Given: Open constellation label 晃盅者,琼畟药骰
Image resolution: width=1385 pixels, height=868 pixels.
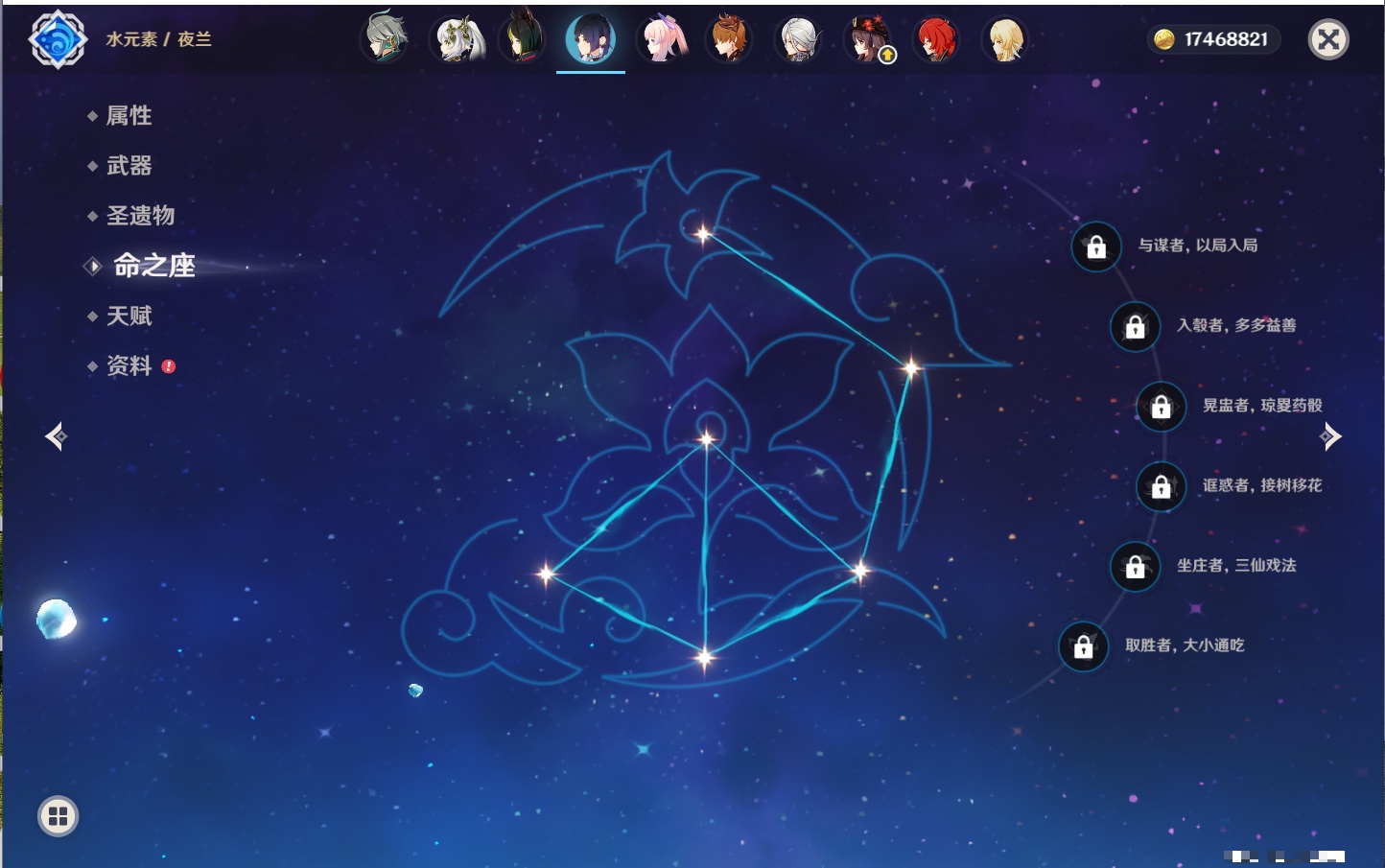Looking at the screenshot, I should point(1262,405).
